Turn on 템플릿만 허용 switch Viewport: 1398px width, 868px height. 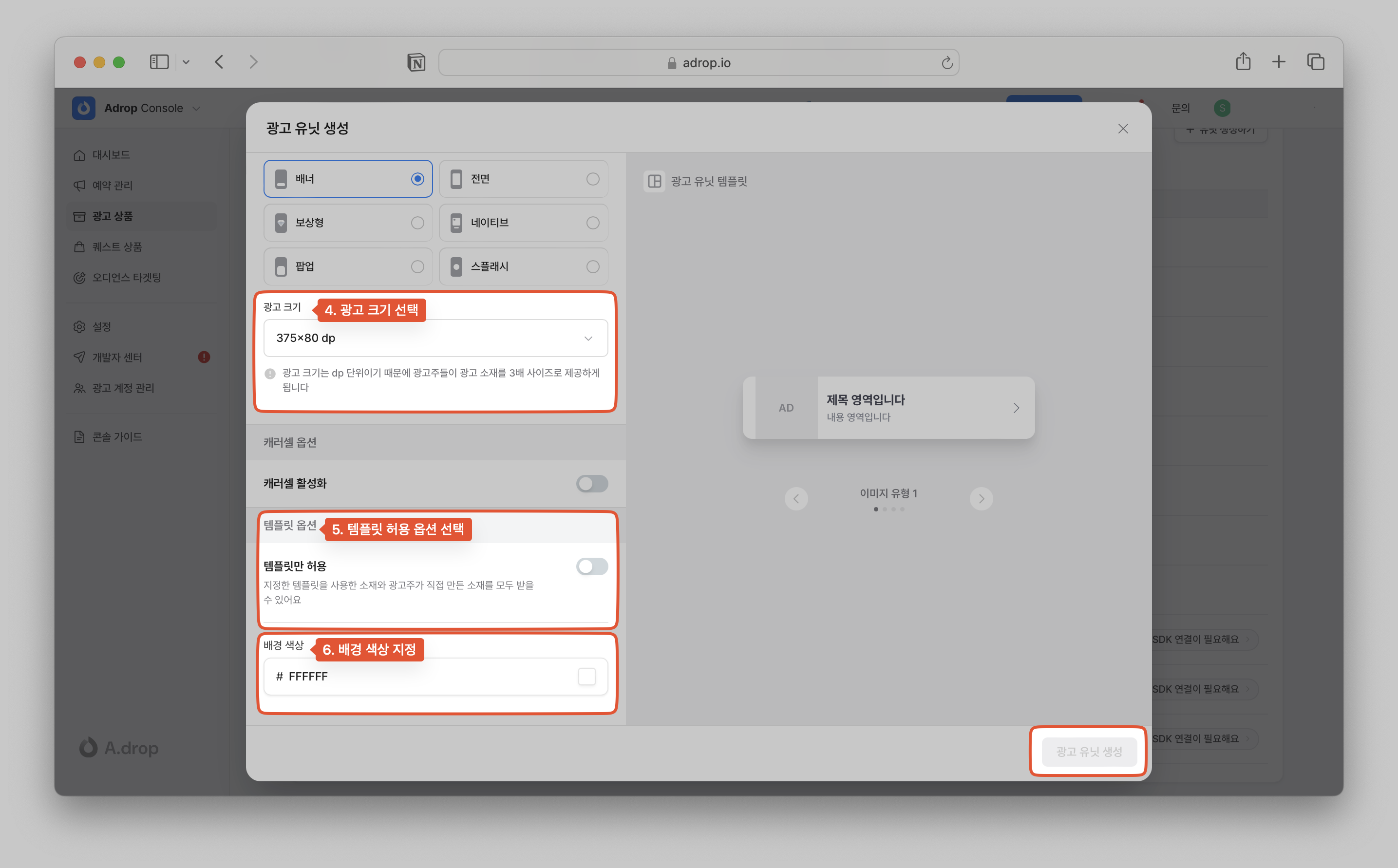(592, 566)
